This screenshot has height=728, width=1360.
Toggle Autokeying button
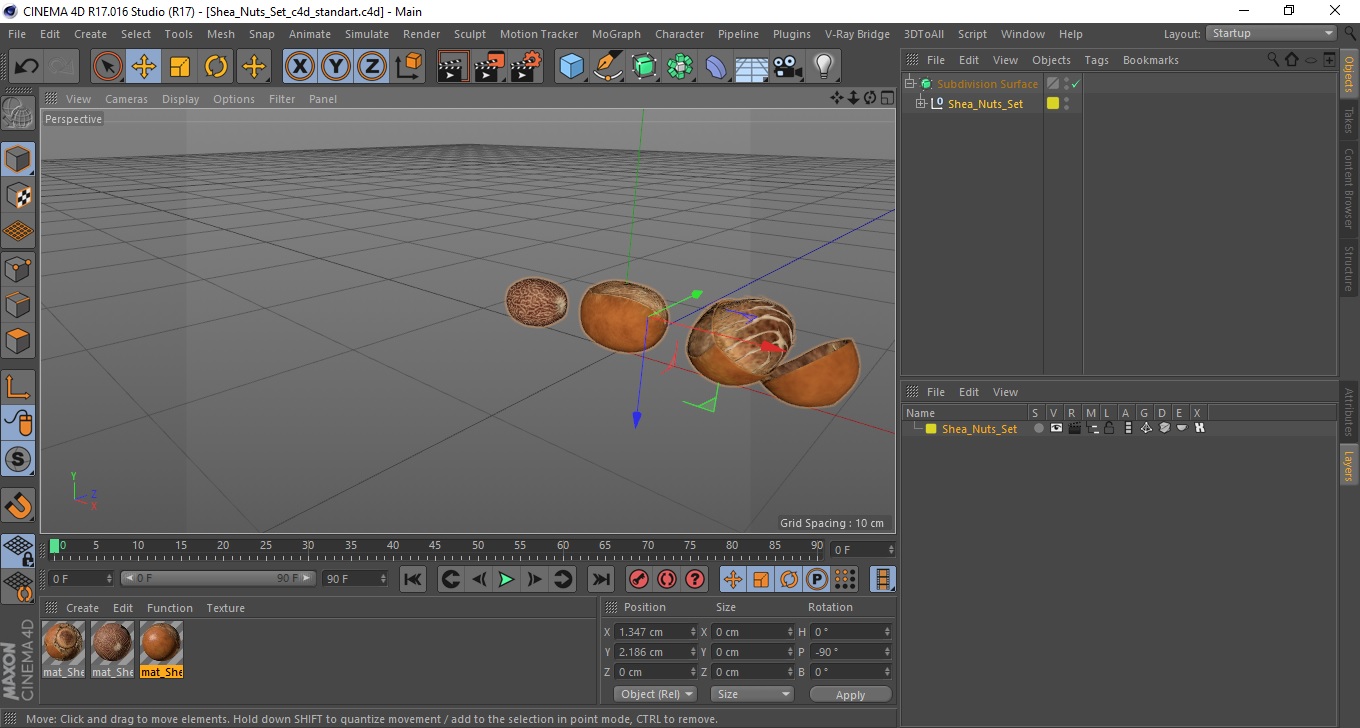pos(667,579)
